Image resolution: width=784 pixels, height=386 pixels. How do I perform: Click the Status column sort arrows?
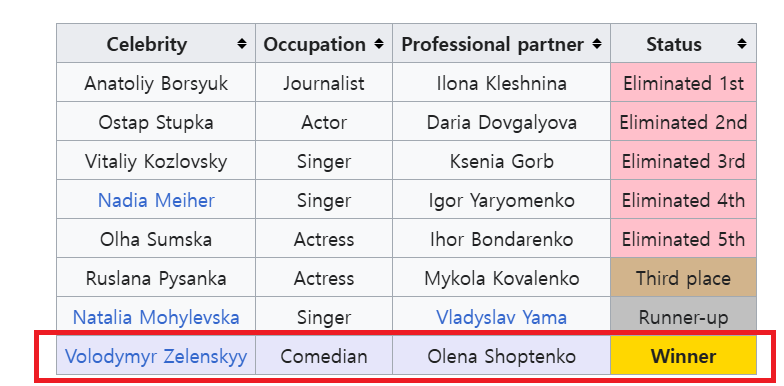coord(742,44)
